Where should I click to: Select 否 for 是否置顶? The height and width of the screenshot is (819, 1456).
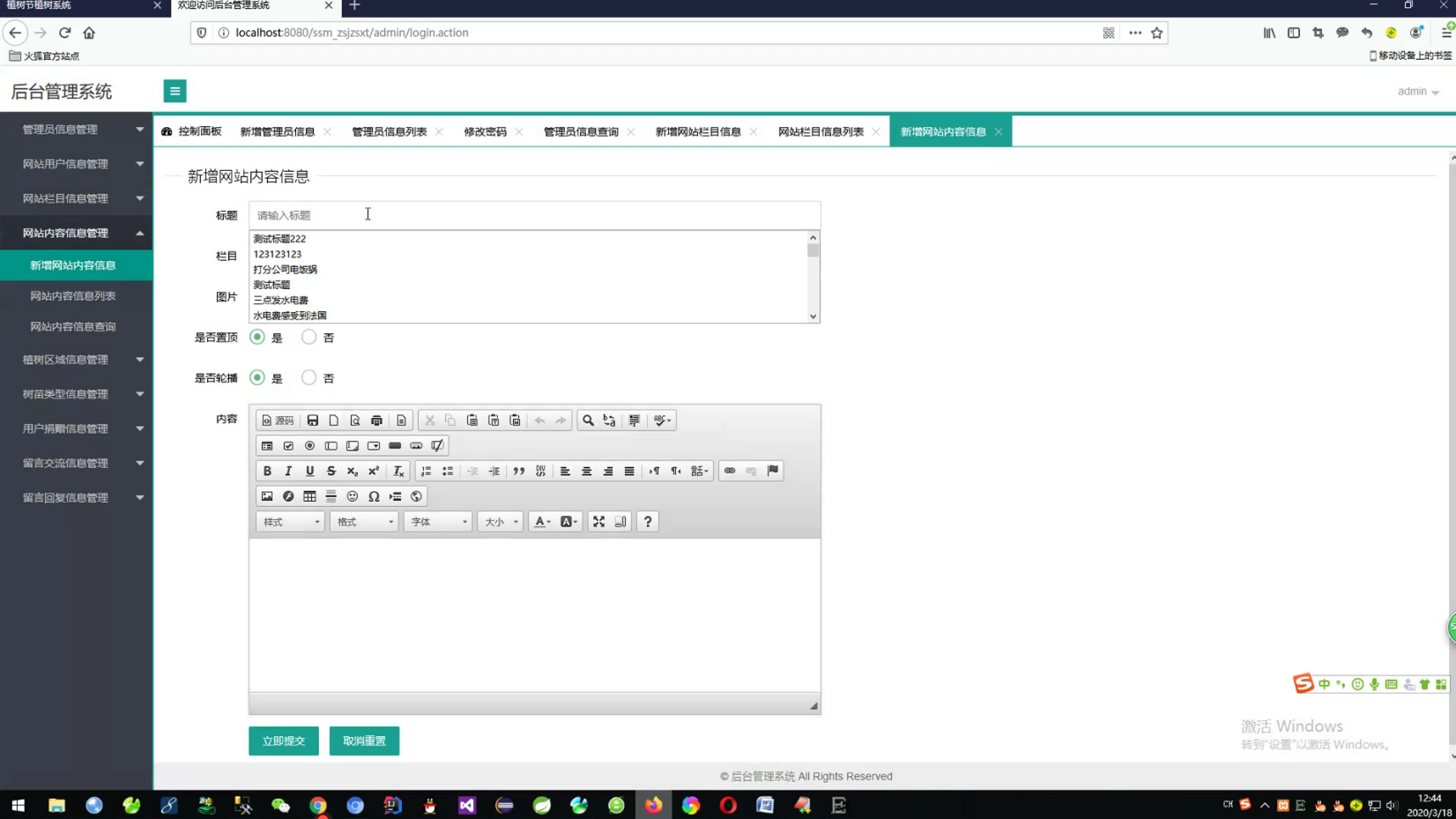[308, 337]
